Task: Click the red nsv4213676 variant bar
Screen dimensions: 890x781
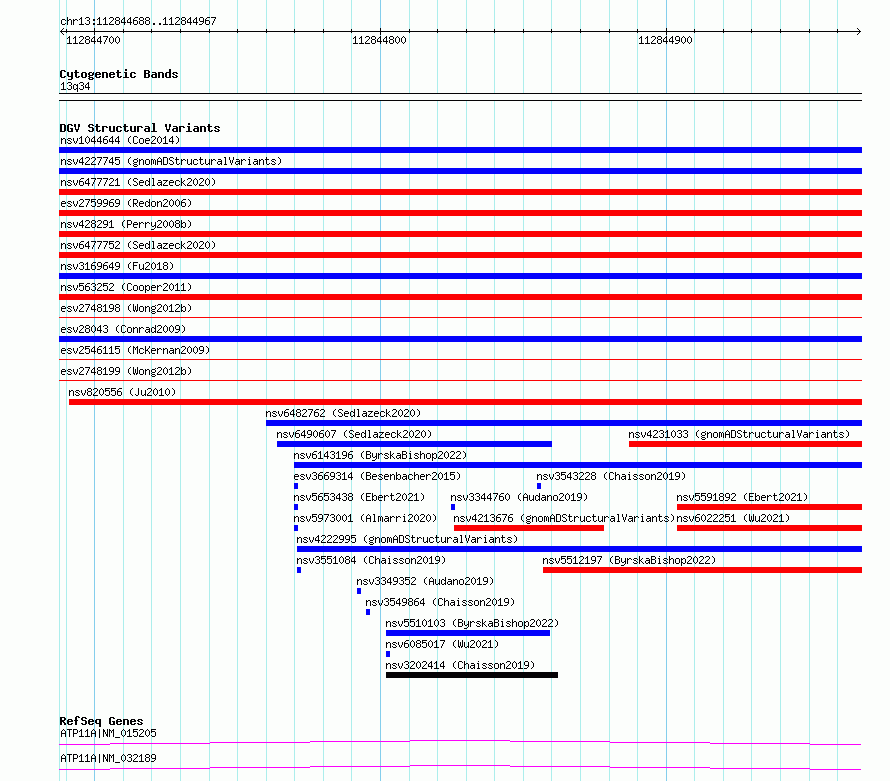Action: tap(529, 528)
